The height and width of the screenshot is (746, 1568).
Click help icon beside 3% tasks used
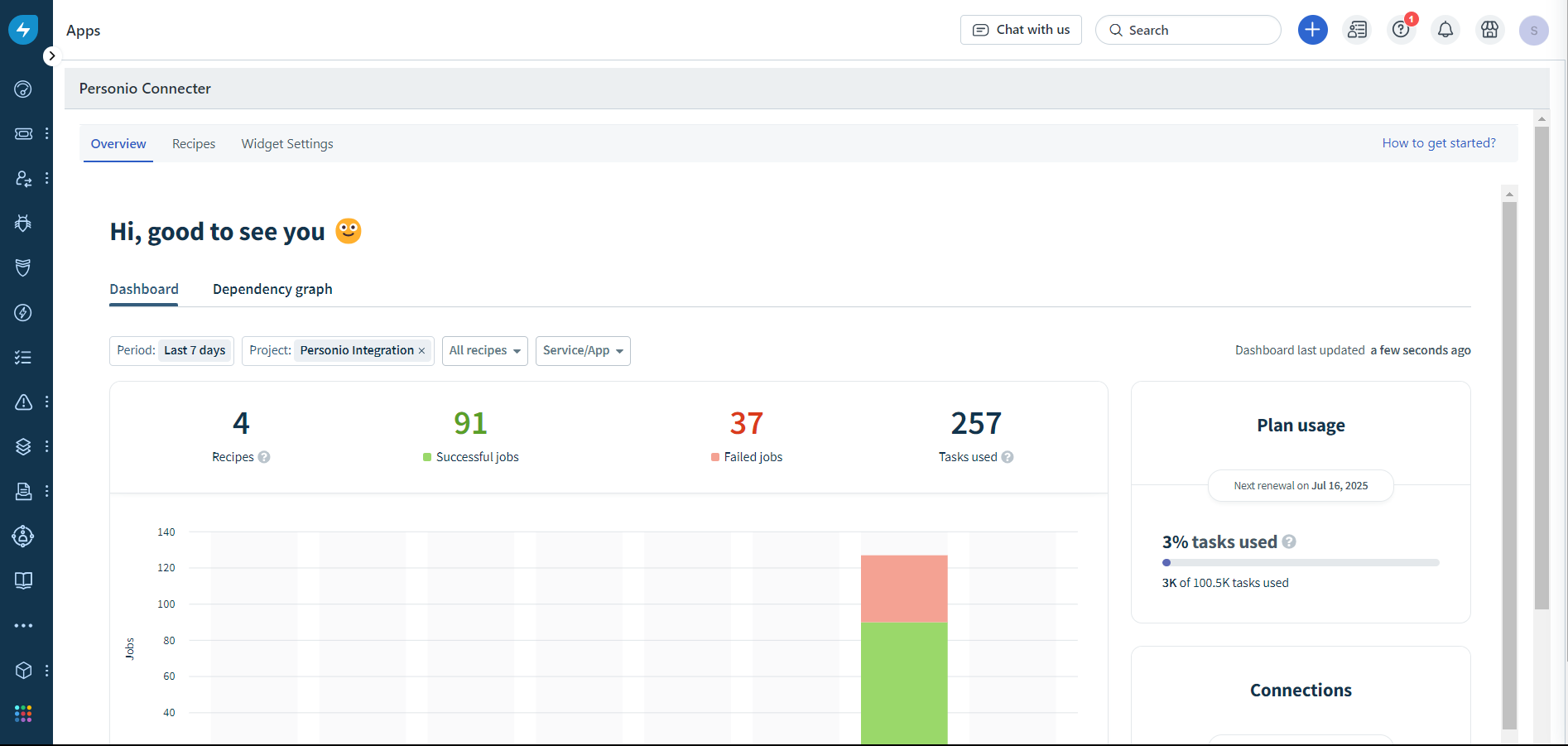(1289, 541)
